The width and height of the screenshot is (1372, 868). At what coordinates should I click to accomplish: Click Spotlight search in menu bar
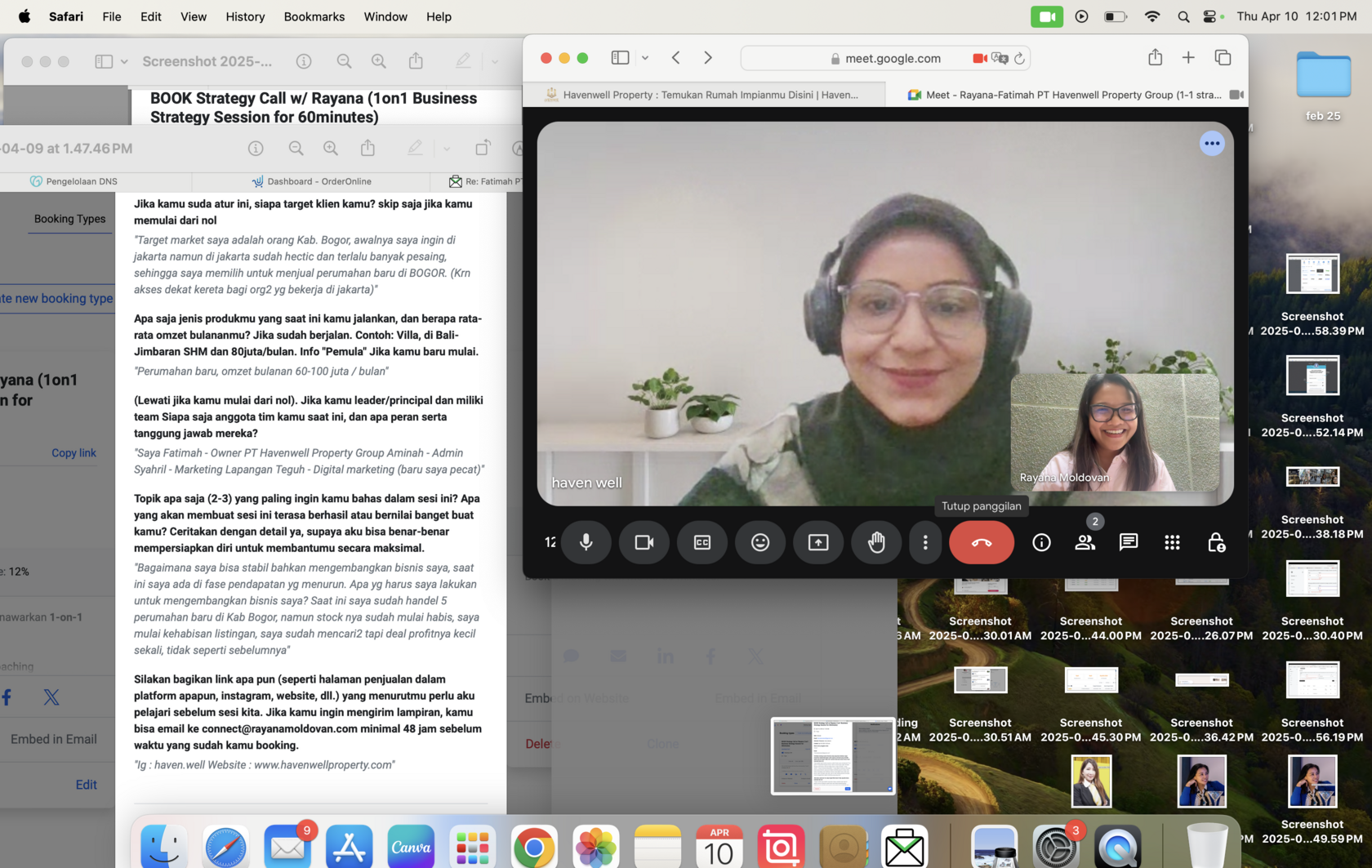[1183, 16]
